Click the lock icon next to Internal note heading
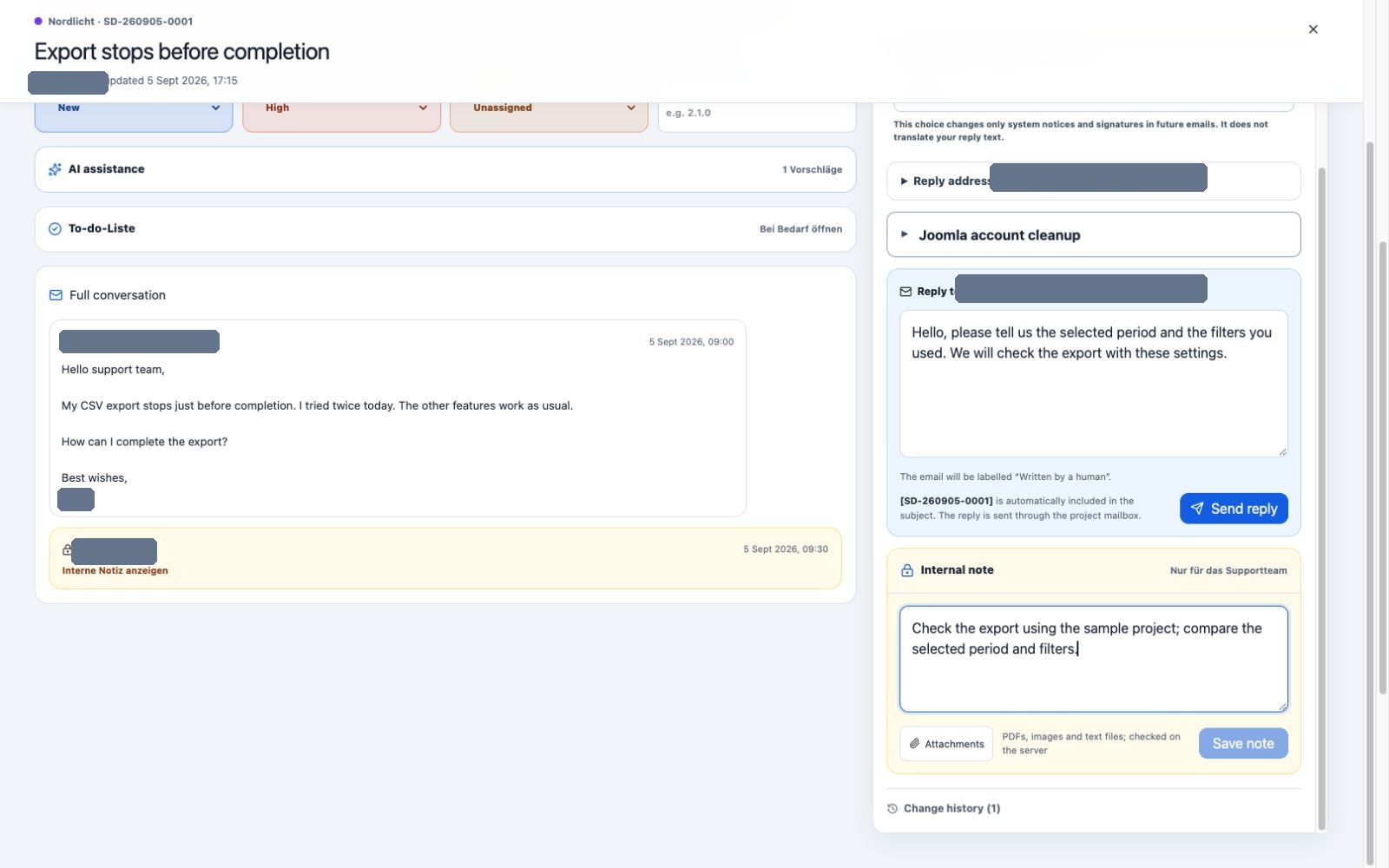1389x868 pixels. (907, 570)
